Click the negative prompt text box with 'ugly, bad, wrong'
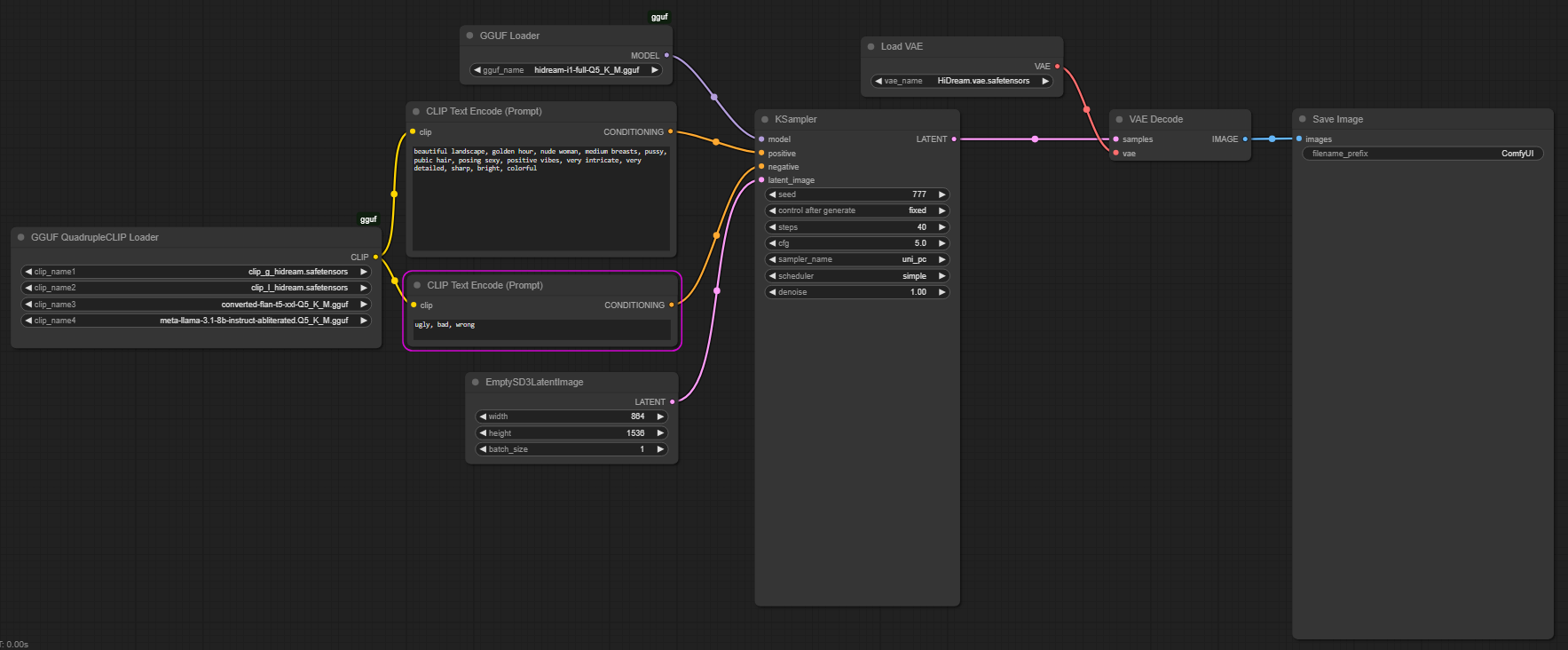 tap(541, 329)
